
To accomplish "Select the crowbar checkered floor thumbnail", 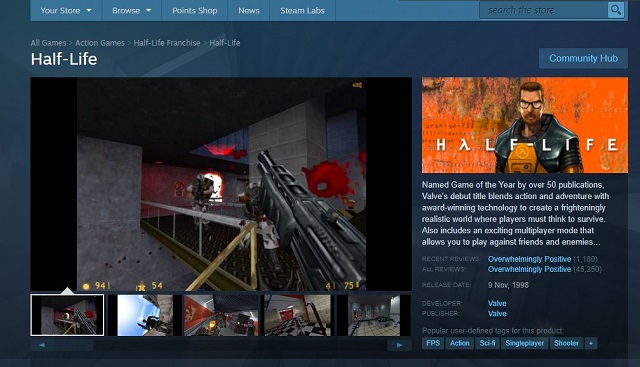I will pyautogui.click(x=298, y=315).
